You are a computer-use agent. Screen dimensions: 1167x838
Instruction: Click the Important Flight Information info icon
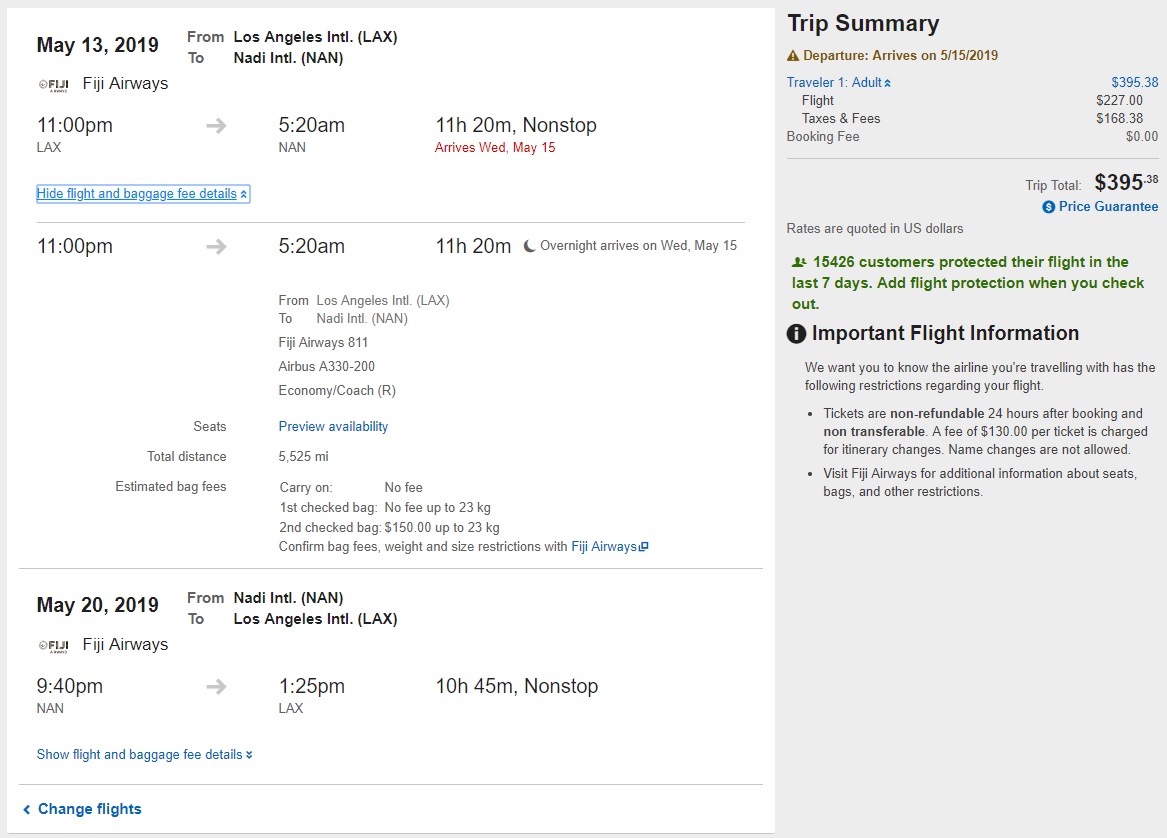tap(797, 334)
